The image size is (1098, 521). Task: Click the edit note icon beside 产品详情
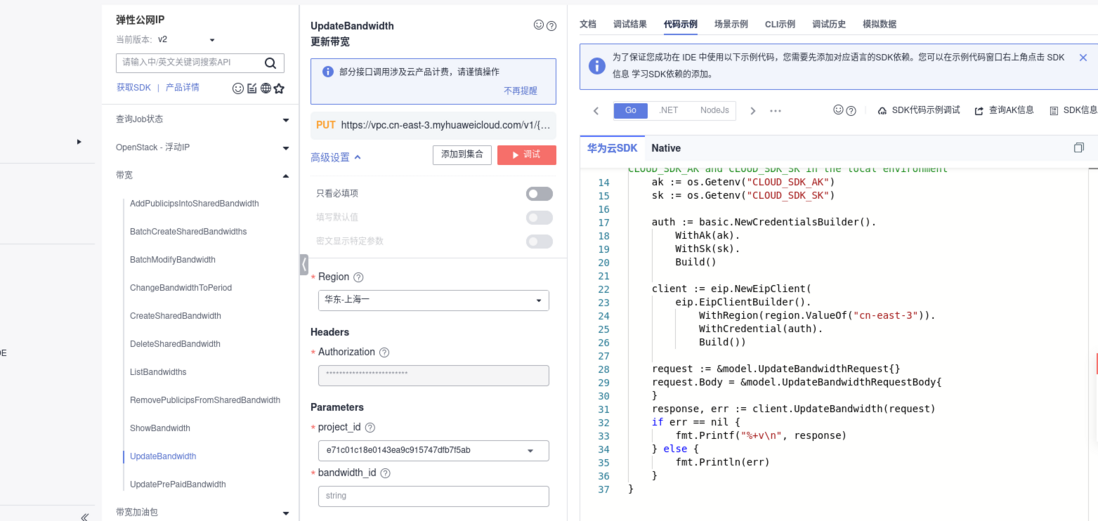pos(252,88)
